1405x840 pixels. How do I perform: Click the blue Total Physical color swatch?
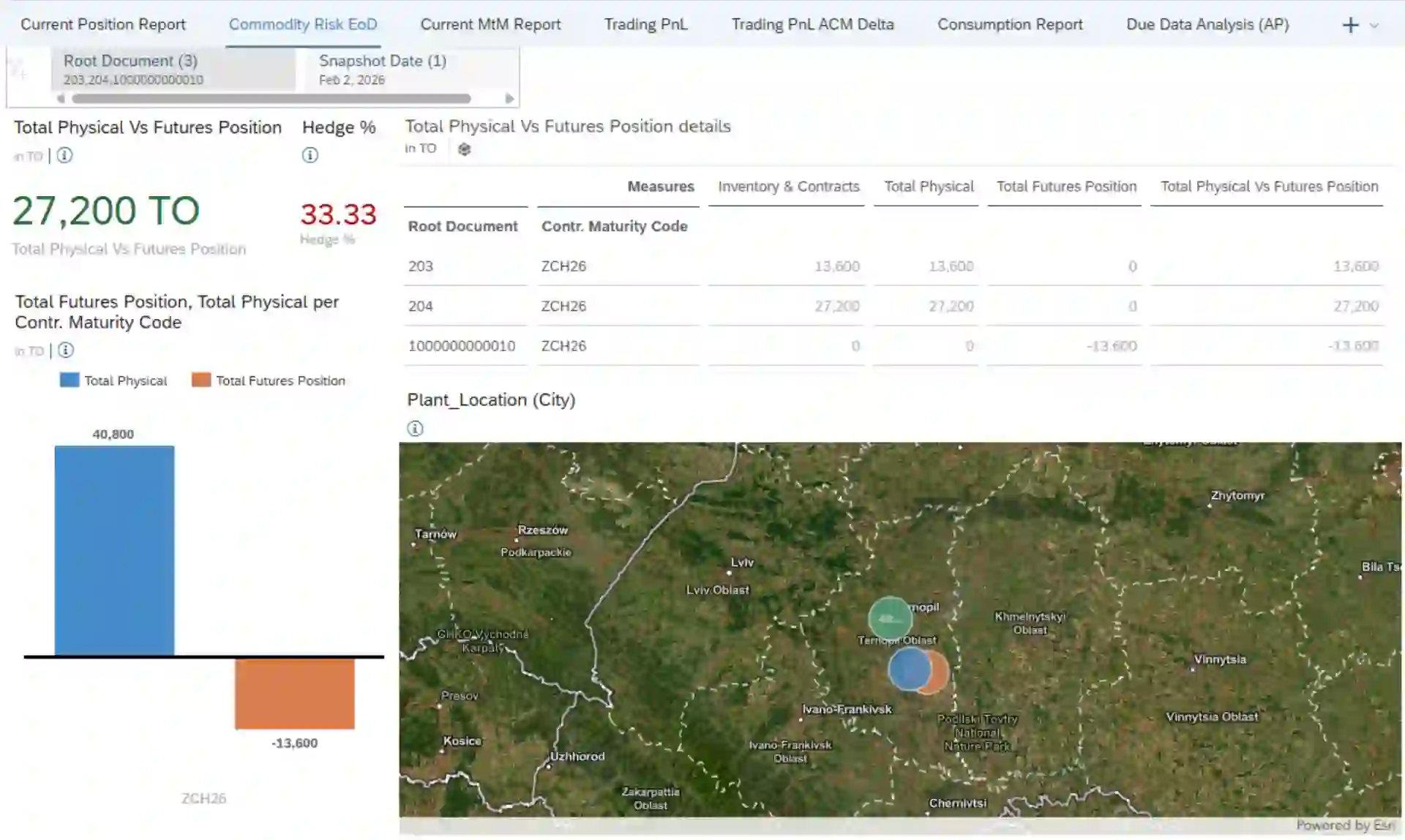pos(68,380)
